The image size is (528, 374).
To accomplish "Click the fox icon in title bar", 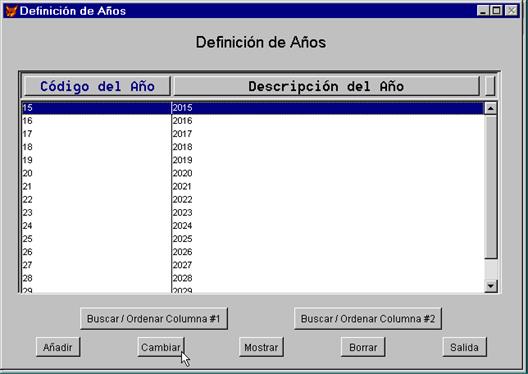I will [11, 11].
